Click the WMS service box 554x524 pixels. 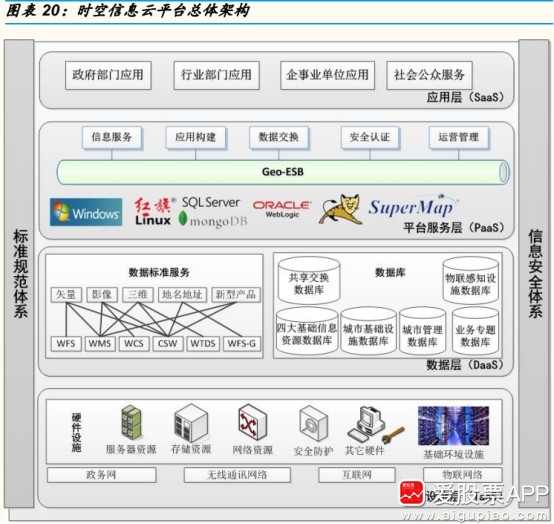(100, 343)
